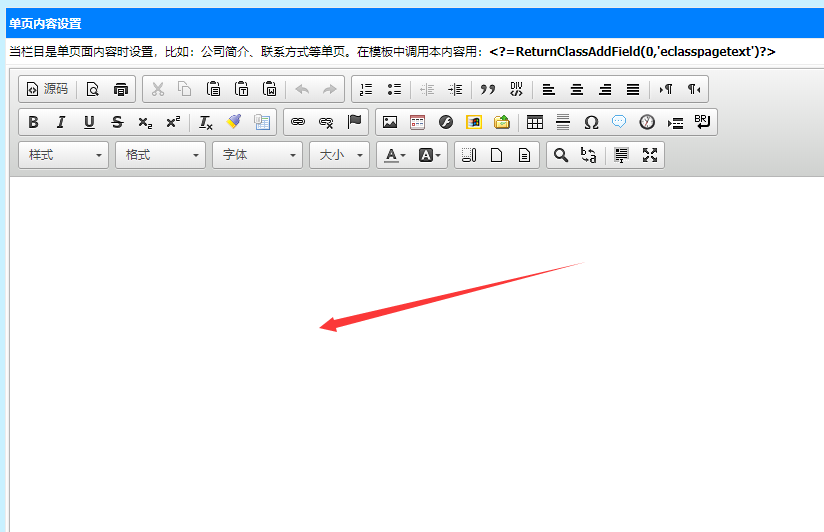Click the anchor flag icon

point(354,122)
